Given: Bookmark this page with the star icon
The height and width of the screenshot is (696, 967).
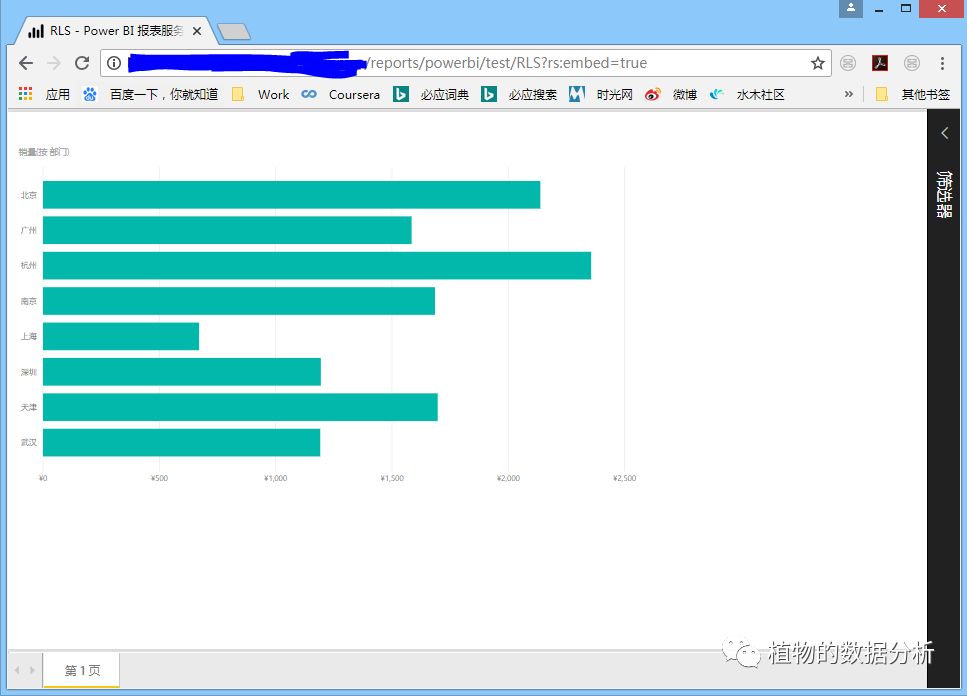Looking at the screenshot, I should pos(817,63).
